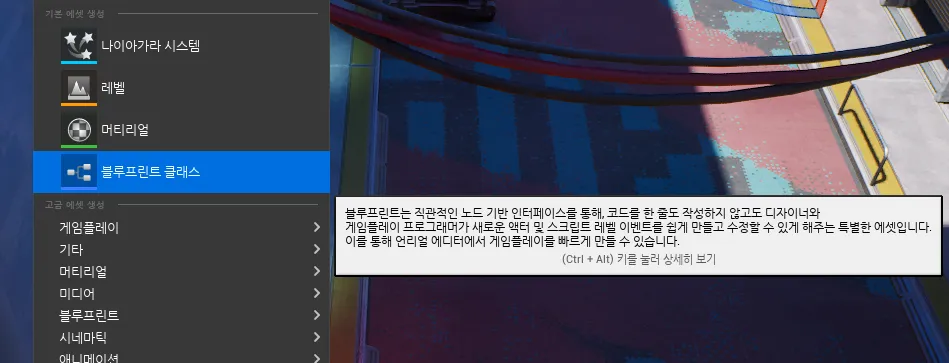Select the 애니메이션 category at the menu bottom

(x=89, y=358)
